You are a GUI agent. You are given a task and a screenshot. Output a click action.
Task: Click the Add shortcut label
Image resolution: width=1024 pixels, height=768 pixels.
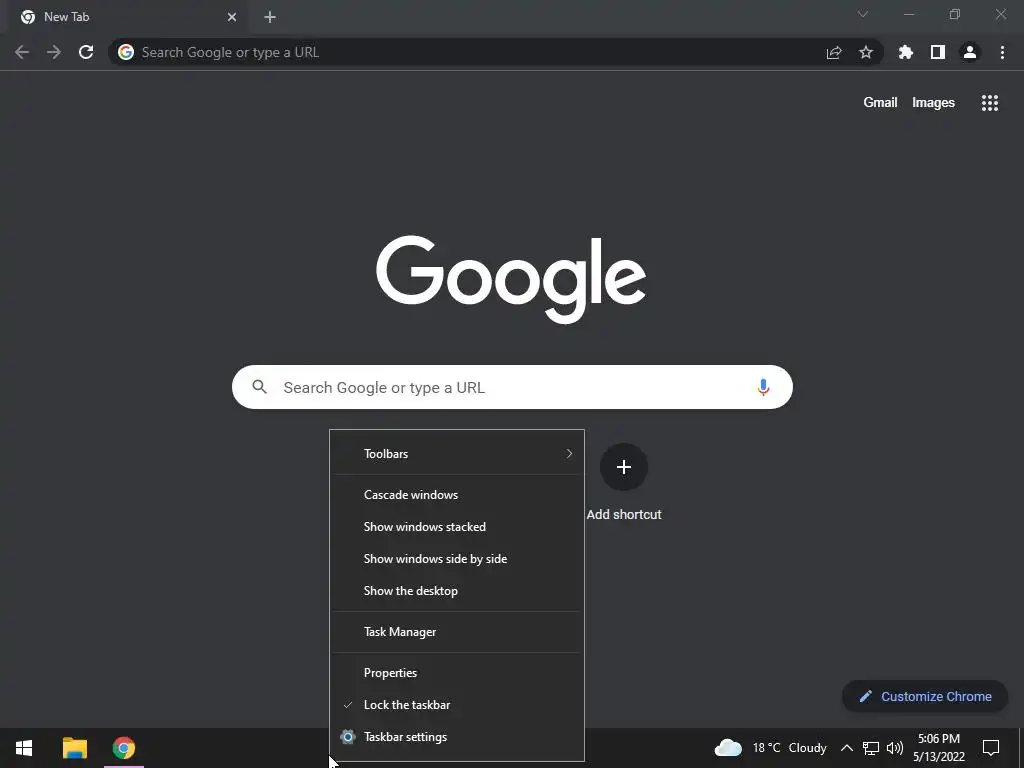624,515
